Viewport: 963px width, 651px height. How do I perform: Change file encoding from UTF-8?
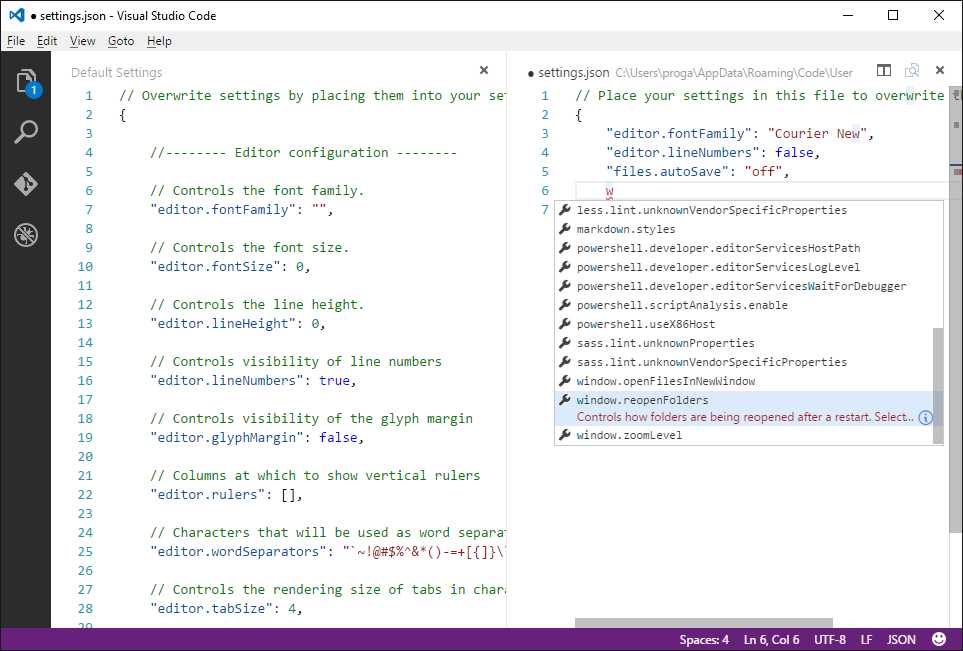click(x=830, y=640)
